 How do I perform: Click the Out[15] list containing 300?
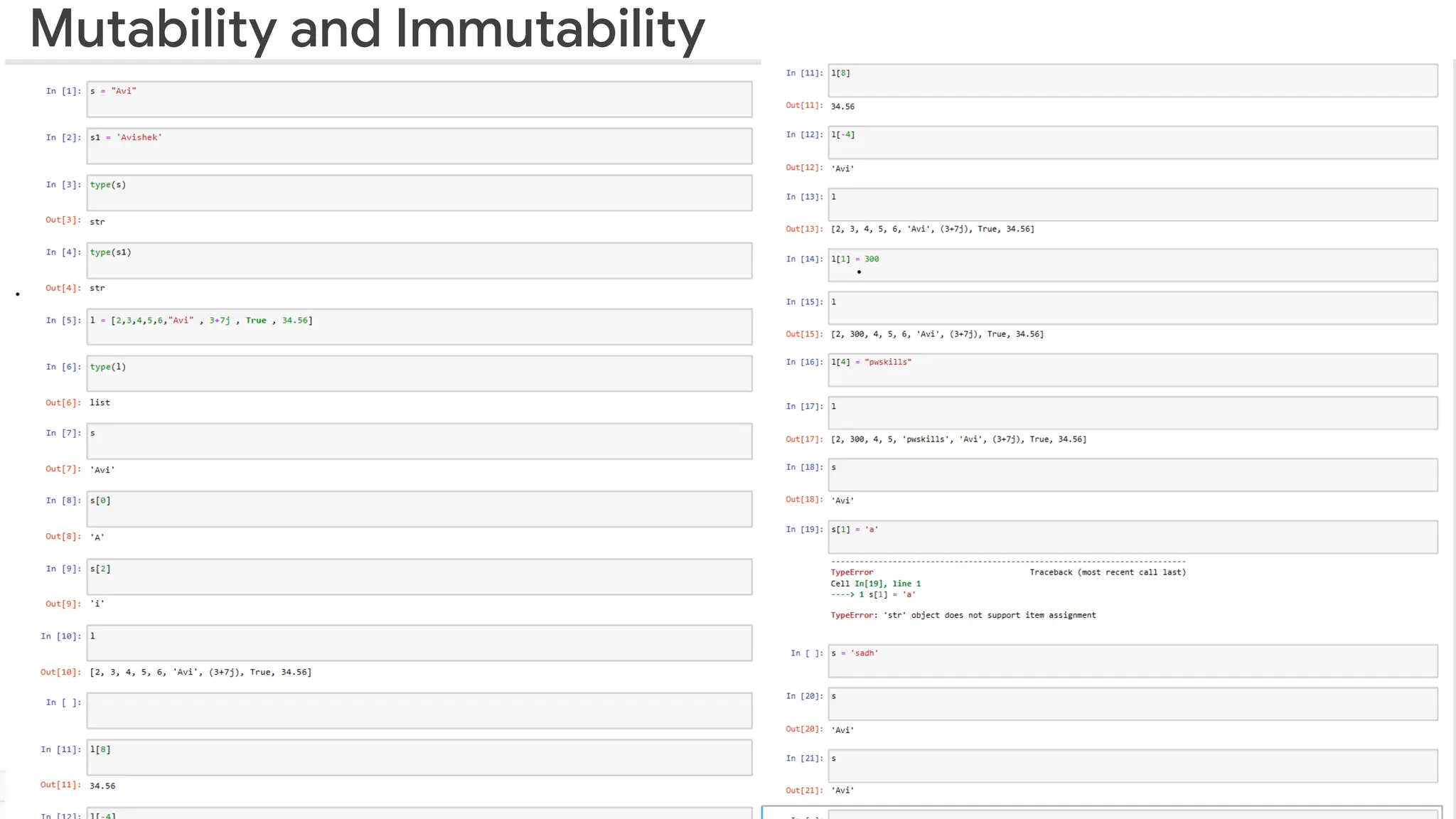click(x=937, y=334)
